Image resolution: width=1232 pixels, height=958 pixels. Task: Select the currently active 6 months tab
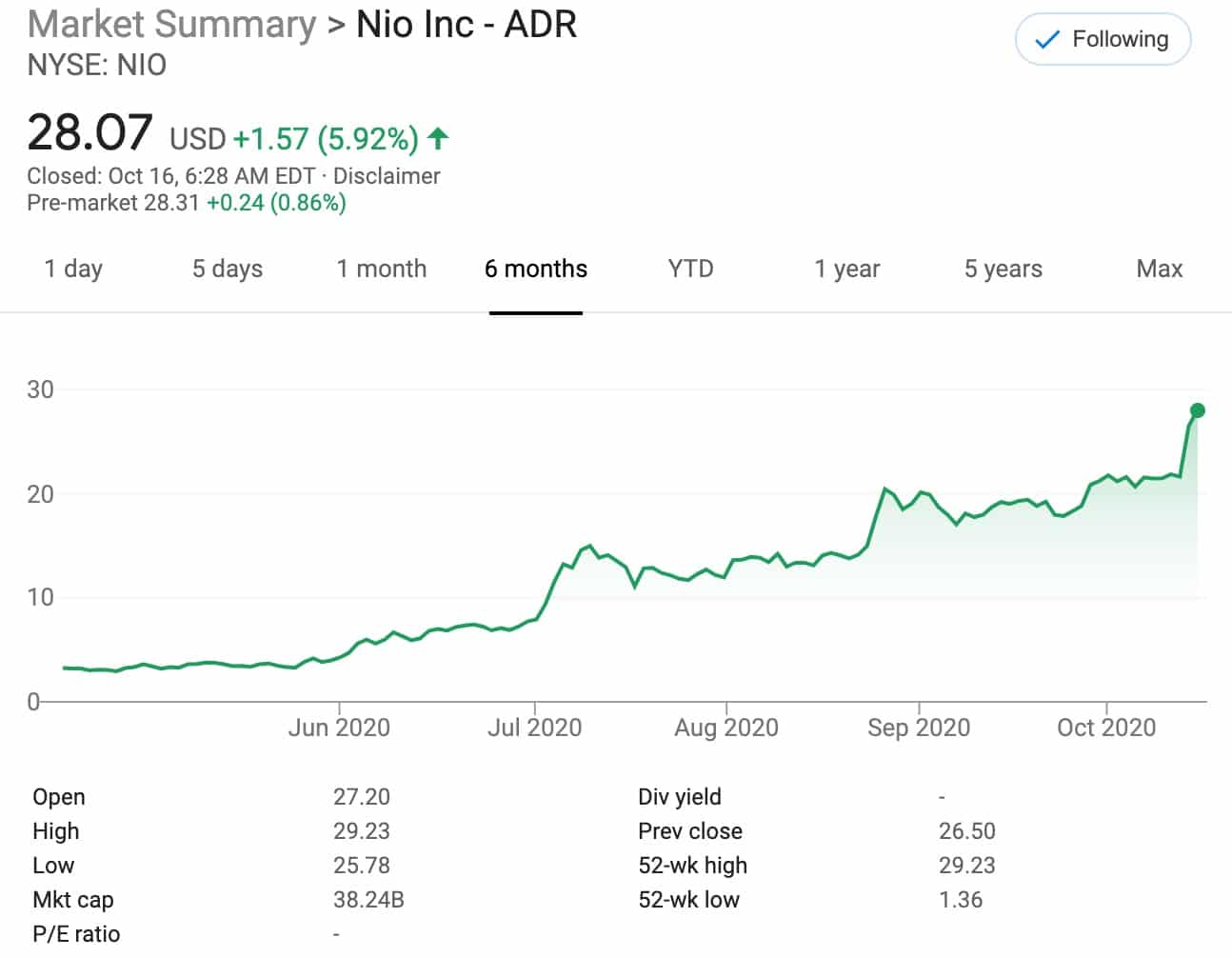point(535,269)
